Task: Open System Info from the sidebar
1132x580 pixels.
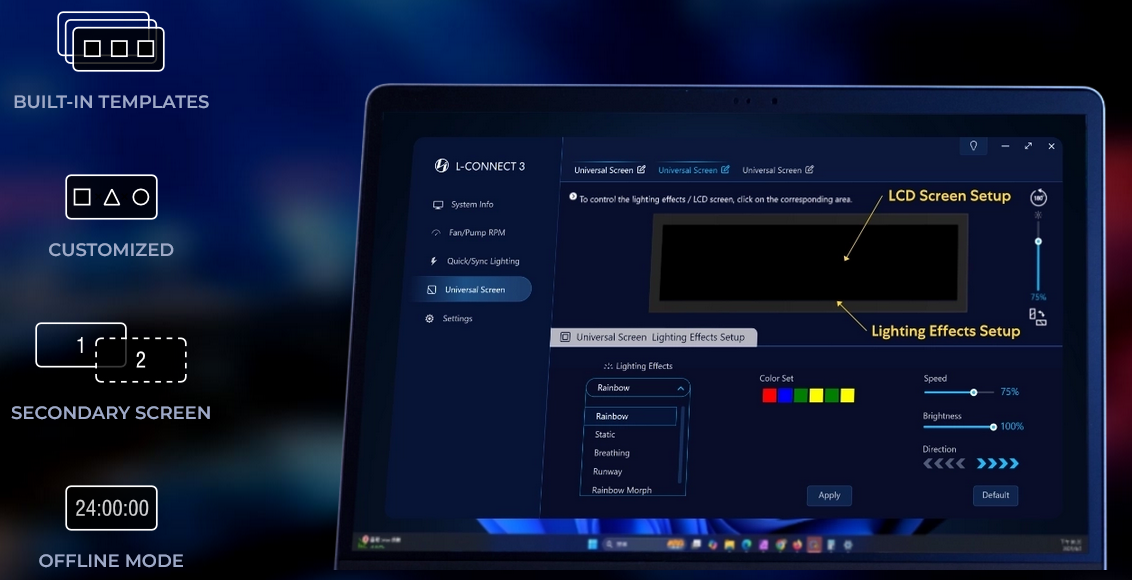Action: [471, 205]
